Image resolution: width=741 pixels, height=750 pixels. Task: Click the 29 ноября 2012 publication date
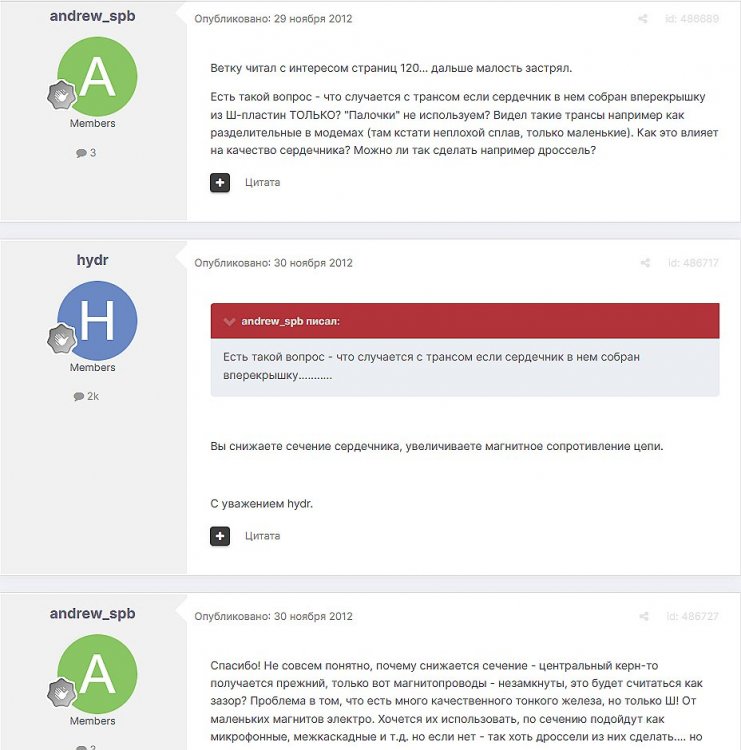pos(313,19)
